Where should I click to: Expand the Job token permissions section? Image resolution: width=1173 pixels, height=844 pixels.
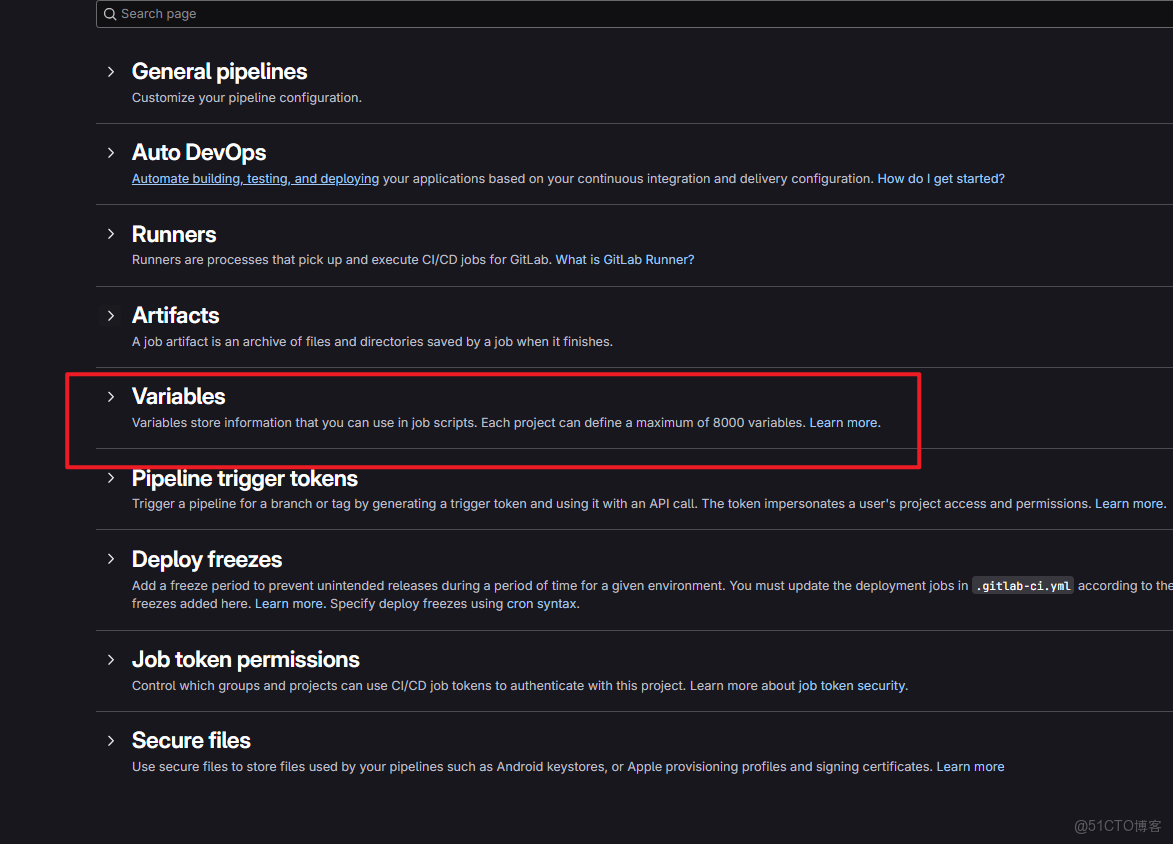110,659
